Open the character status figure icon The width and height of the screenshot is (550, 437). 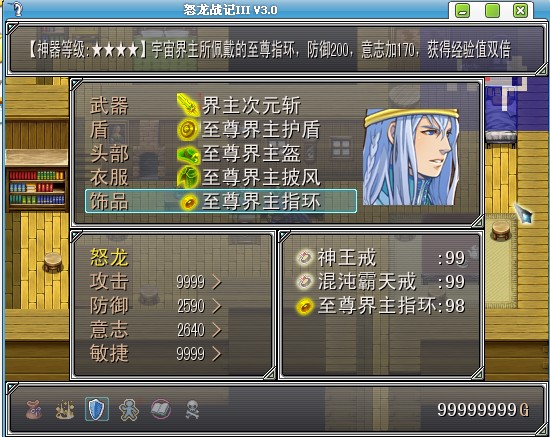point(129,410)
